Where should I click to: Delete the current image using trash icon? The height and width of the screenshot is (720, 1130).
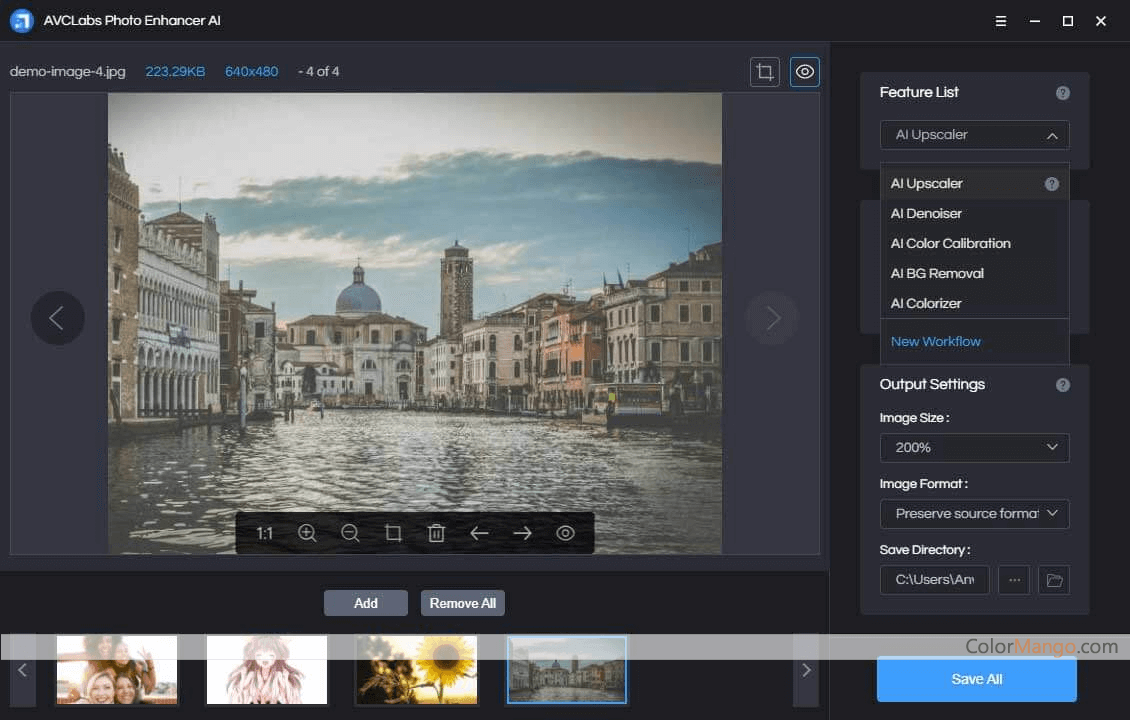[436, 533]
